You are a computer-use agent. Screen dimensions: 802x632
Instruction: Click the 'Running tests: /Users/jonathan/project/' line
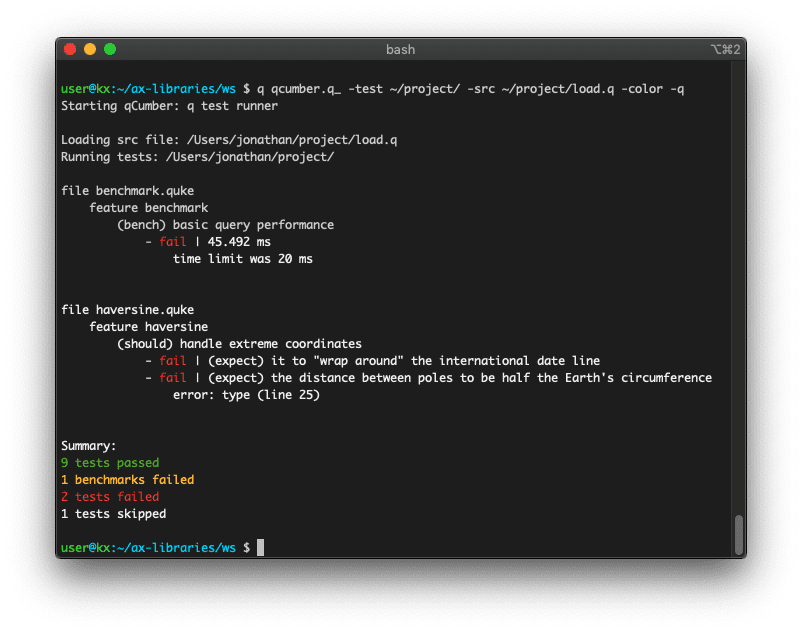coord(197,156)
